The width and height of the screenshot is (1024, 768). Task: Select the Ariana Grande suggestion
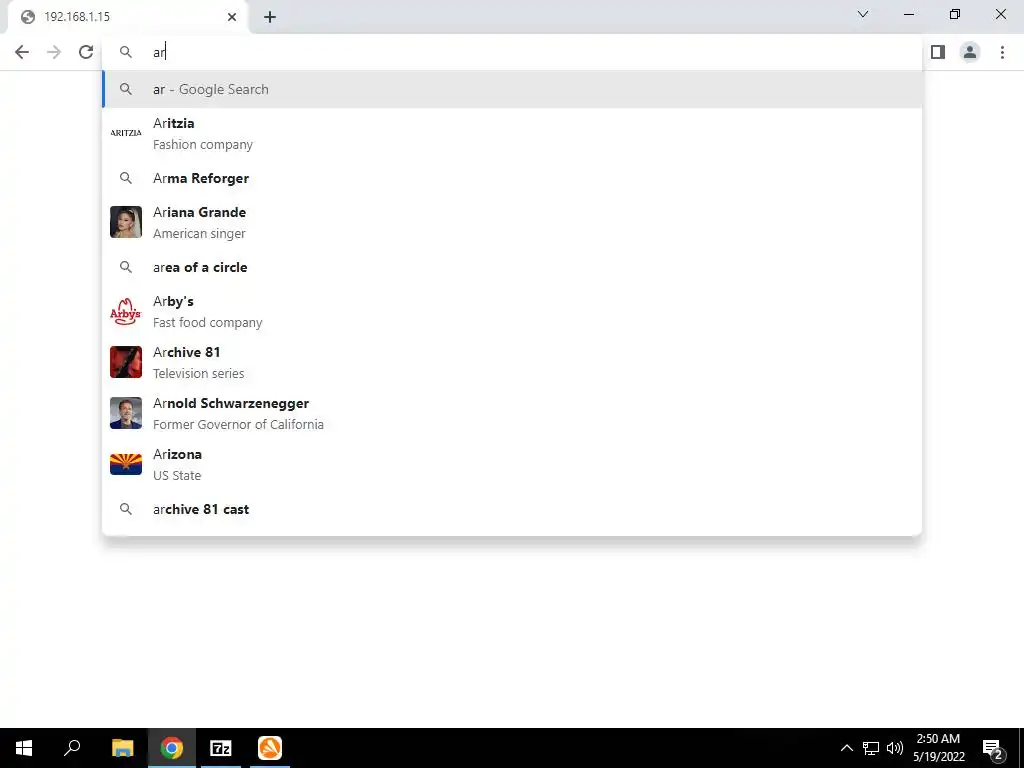point(512,223)
